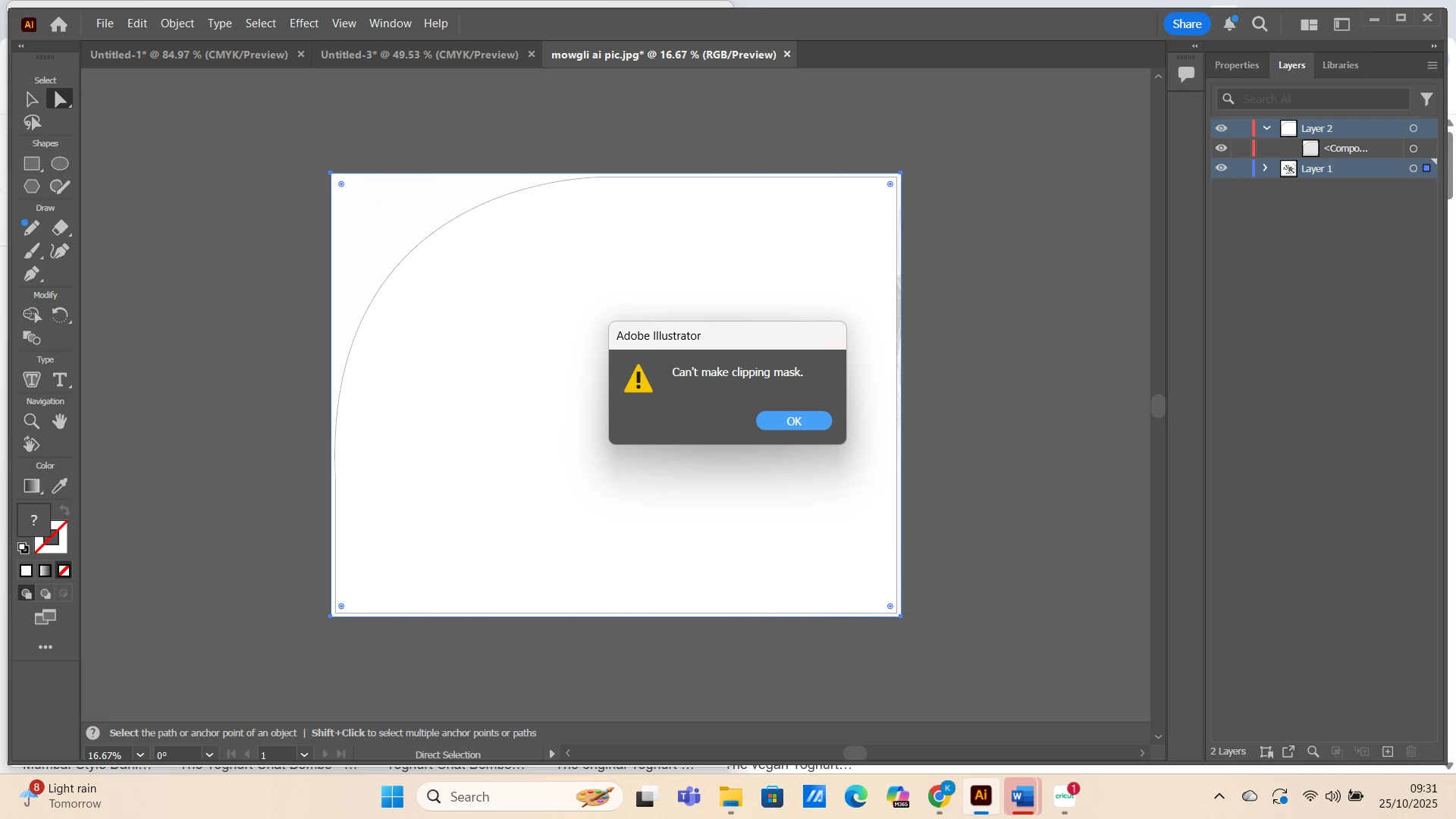Open the zoom level dropdown
This screenshot has height=819, width=1456.
(x=140, y=755)
